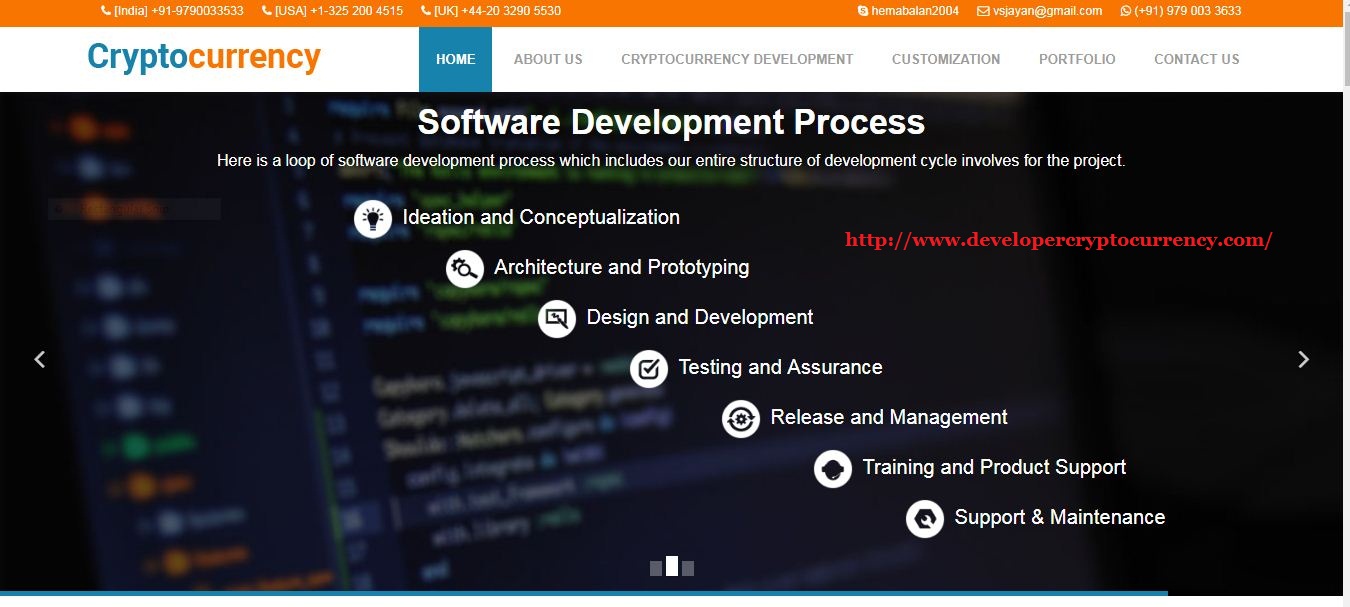Go back using the left chevron arrow
This screenshot has width=1350, height=607.
[40, 358]
